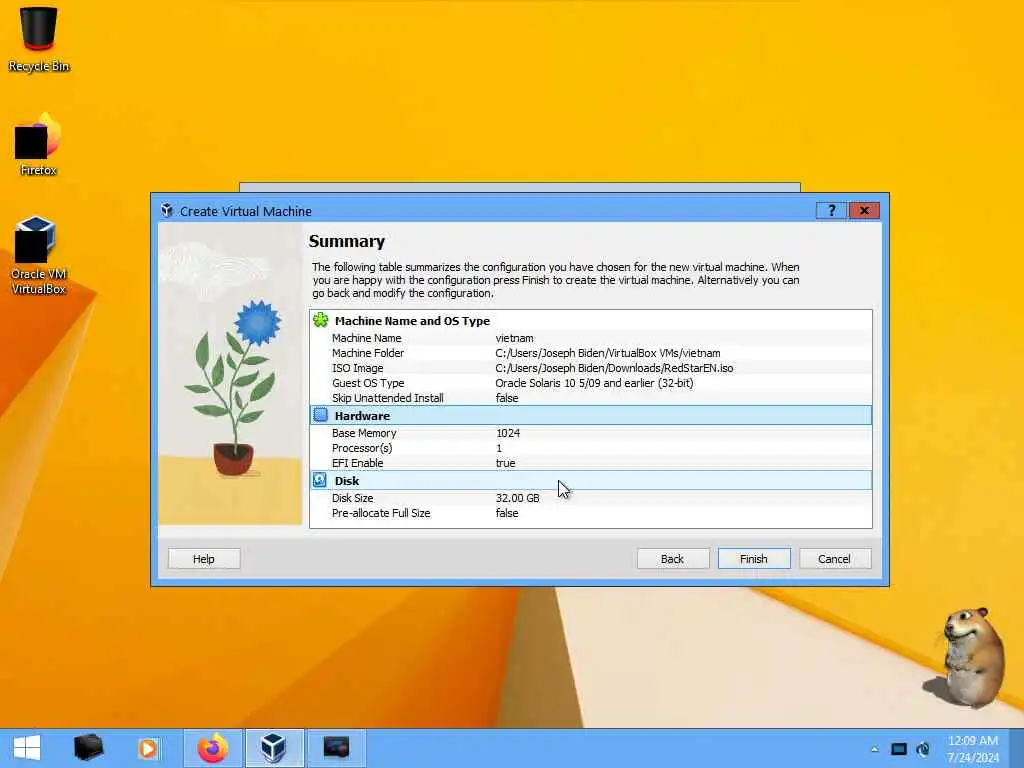1024x768 pixels.
Task: Click the Oracle Solaris 10 5/09 value
Action: pyautogui.click(x=594, y=383)
